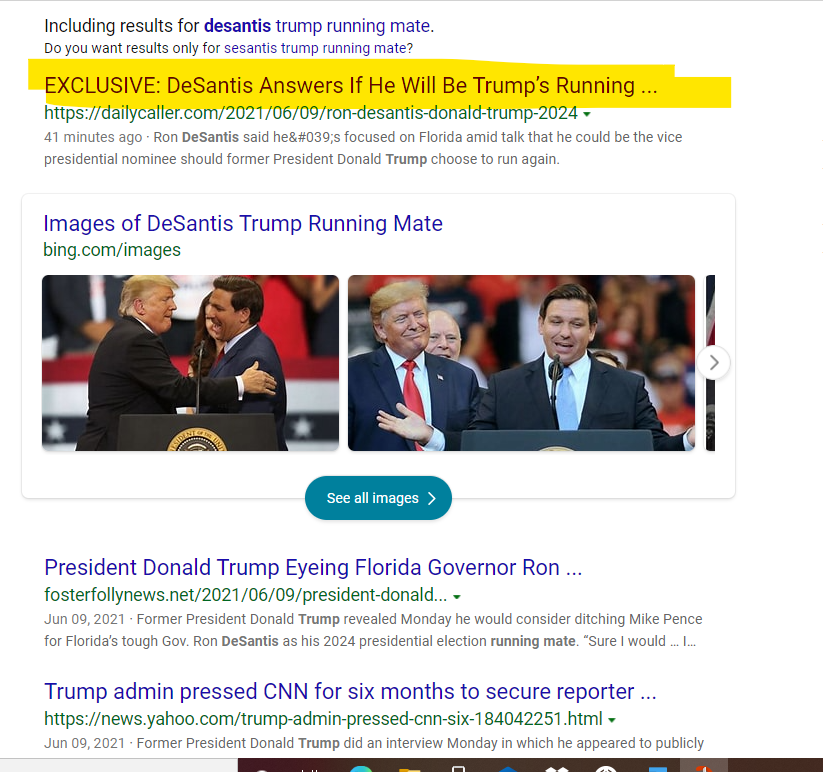823x772 pixels.
Task: Open 'Images of DeSantis Trump Running Mate'
Action: pyautogui.click(x=243, y=224)
